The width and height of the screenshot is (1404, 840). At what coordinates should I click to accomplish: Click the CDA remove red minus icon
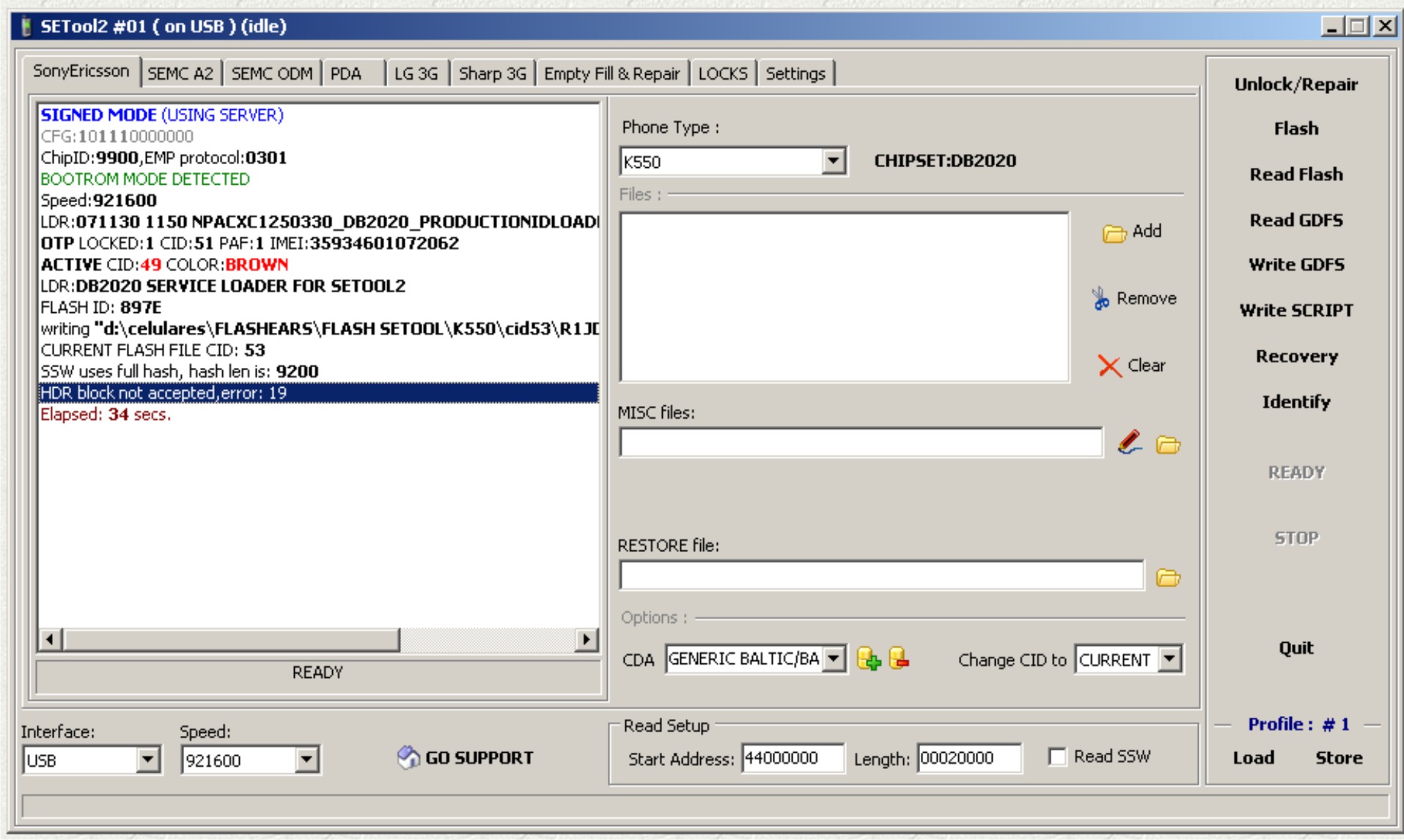900,658
